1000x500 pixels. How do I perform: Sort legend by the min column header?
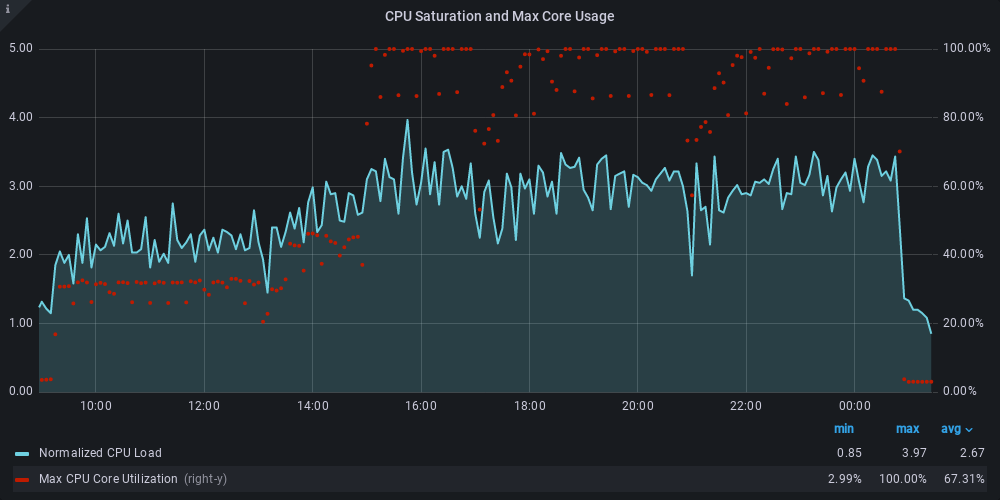[x=844, y=429]
